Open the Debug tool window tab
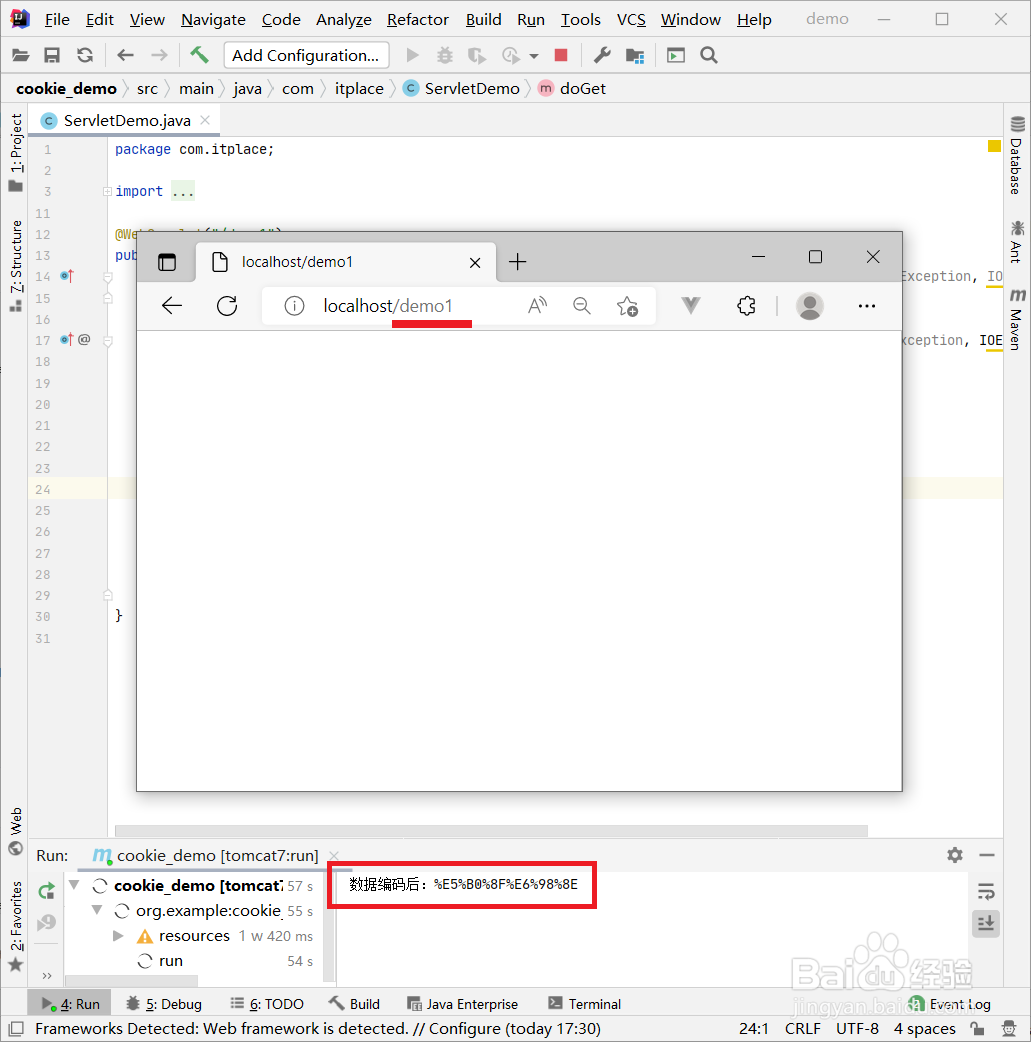This screenshot has height=1042, width=1031. click(164, 1003)
